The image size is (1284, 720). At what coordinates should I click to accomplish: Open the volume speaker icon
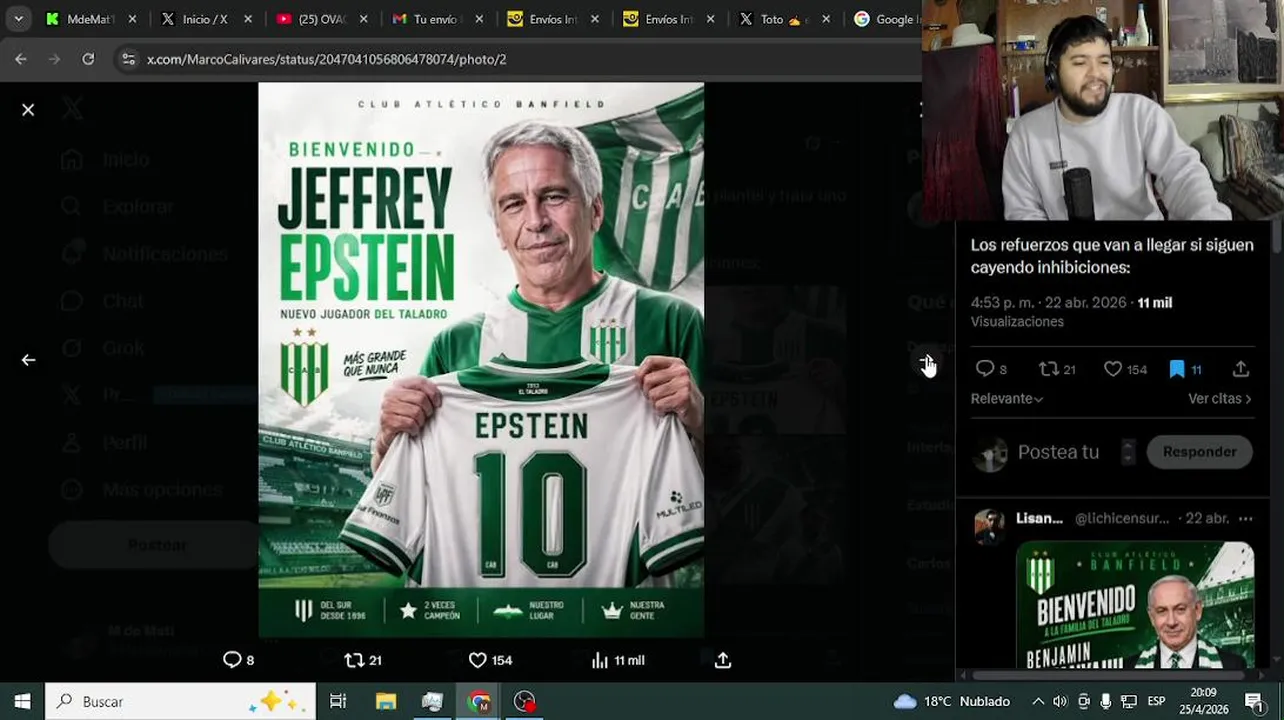coord(1060,701)
